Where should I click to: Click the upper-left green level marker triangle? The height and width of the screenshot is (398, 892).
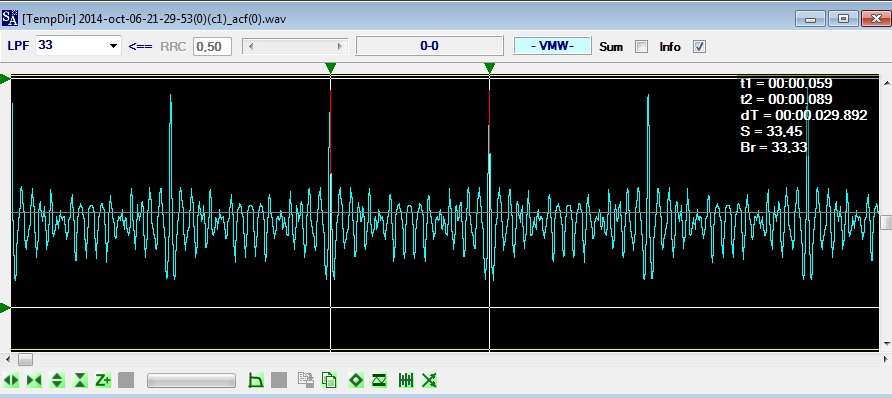pyautogui.click(x=5, y=79)
